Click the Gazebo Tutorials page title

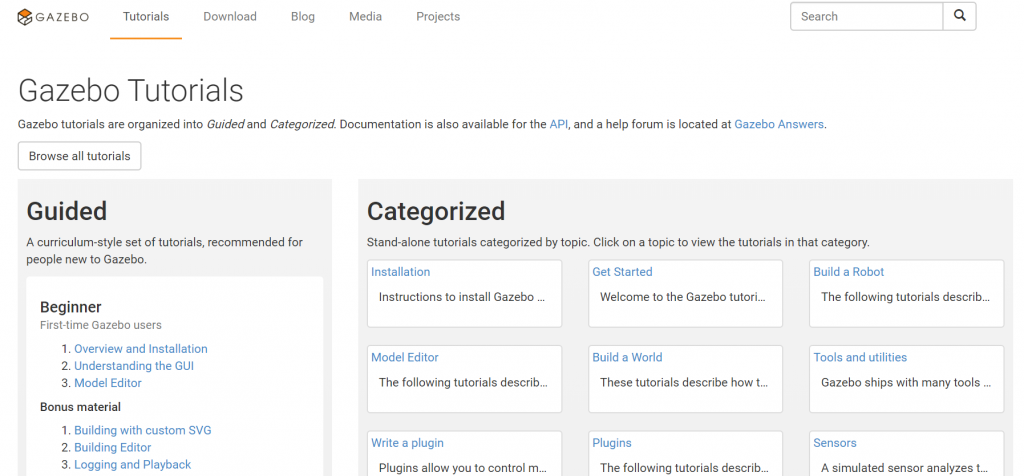131,90
